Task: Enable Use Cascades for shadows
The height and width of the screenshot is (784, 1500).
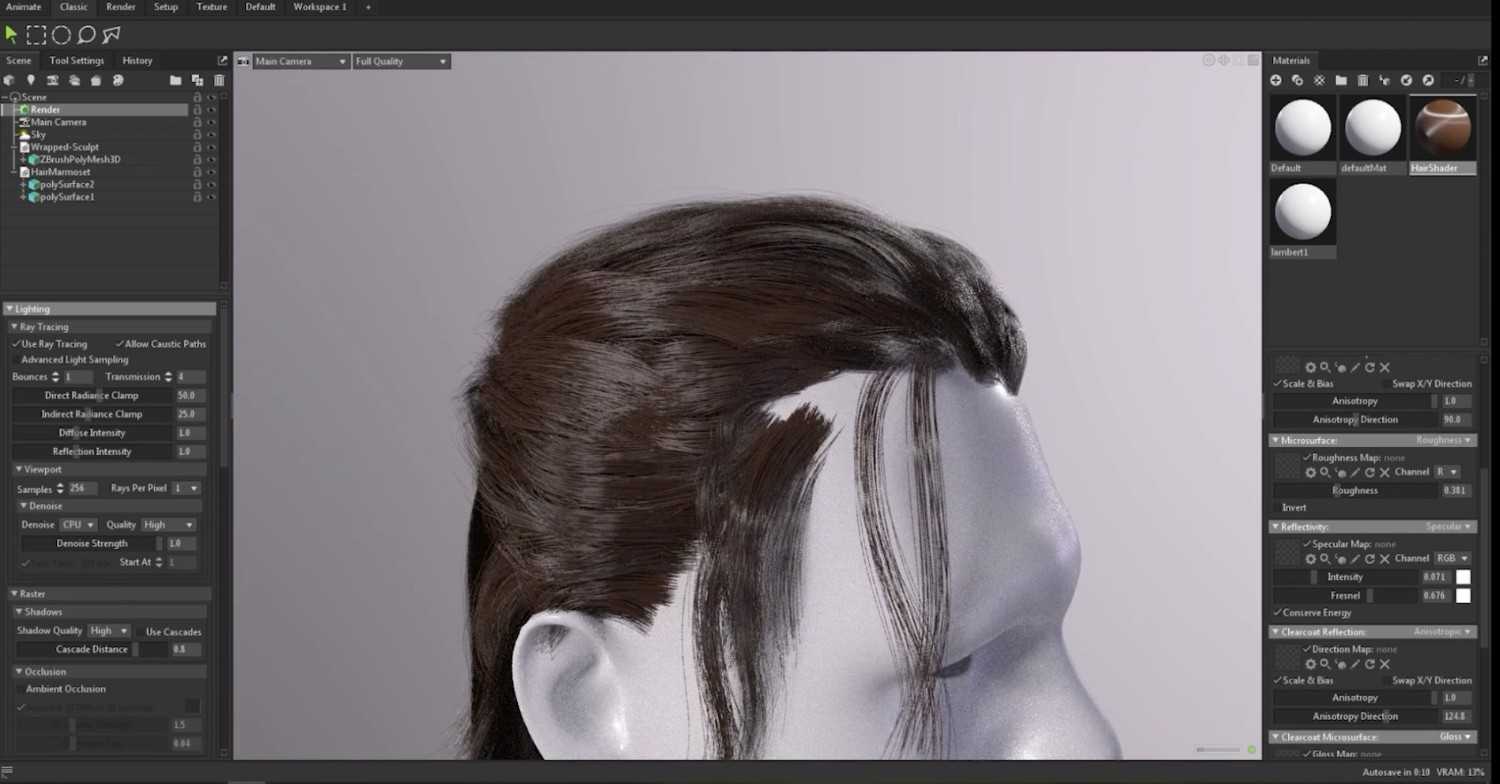Action: click(x=139, y=632)
